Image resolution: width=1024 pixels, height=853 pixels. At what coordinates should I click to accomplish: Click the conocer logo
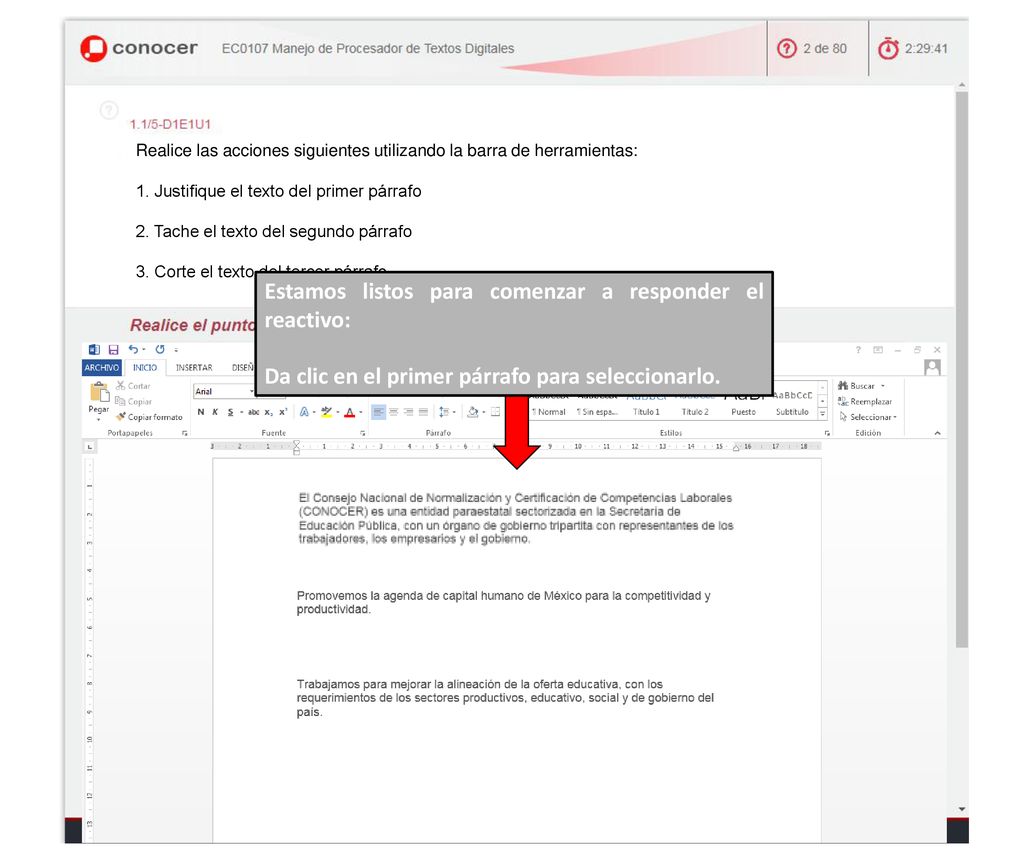pyautogui.click(x=138, y=48)
